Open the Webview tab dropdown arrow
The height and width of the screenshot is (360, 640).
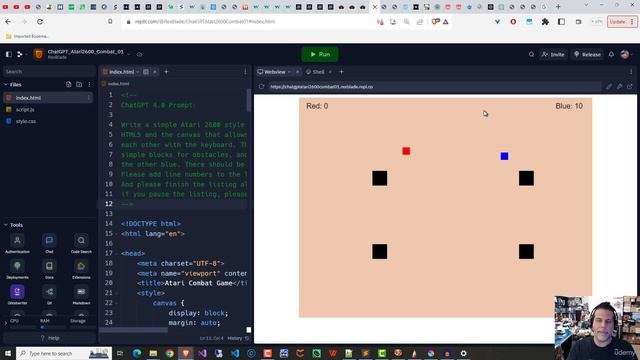(x=289, y=72)
